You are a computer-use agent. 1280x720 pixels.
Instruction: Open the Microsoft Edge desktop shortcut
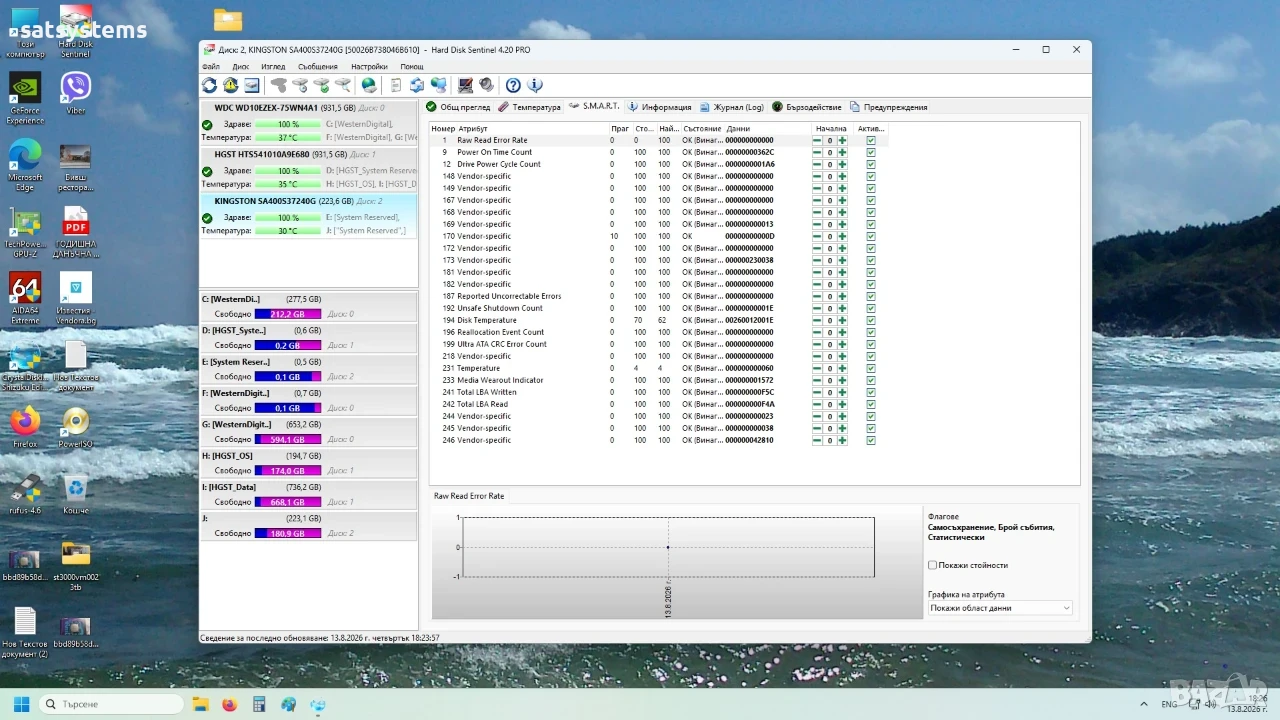(25, 164)
